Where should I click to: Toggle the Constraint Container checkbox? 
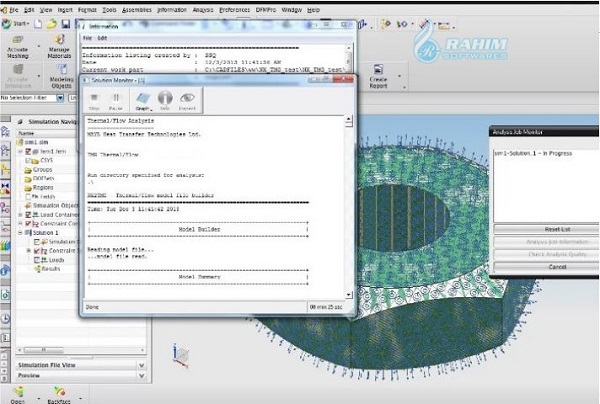tap(28, 223)
